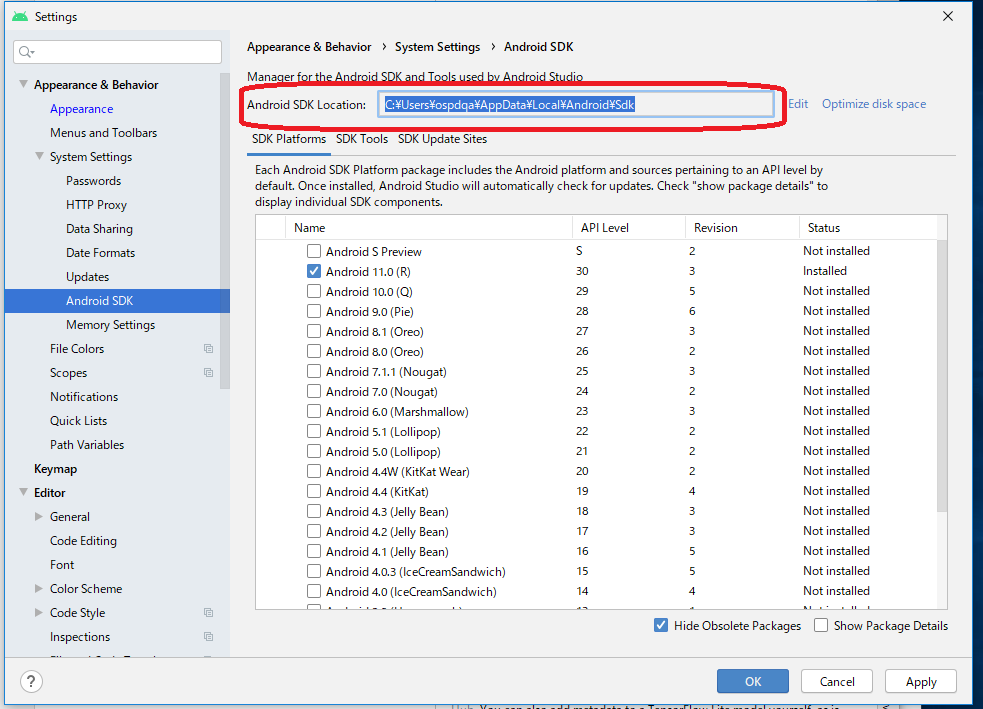Check the Android 8.1 (Oreo) checkbox

[x=313, y=332]
